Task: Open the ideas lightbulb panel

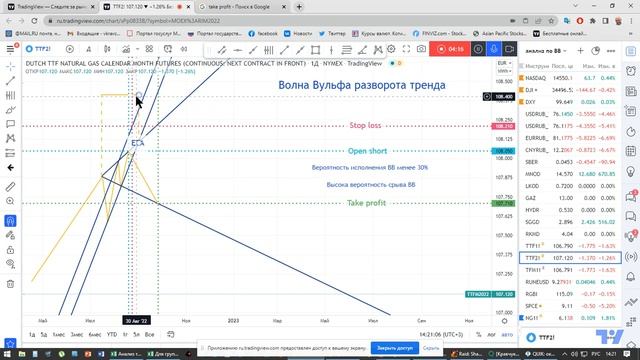Action: (631, 171)
